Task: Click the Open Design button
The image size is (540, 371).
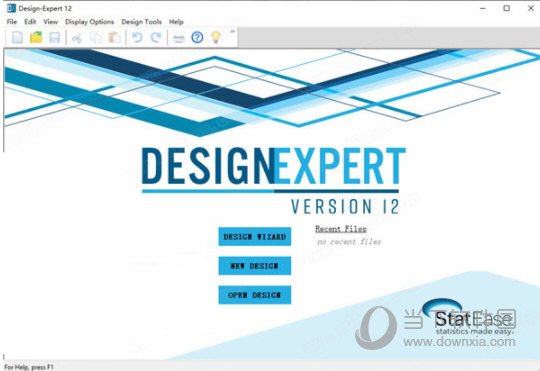Action: pyautogui.click(x=255, y=295)
